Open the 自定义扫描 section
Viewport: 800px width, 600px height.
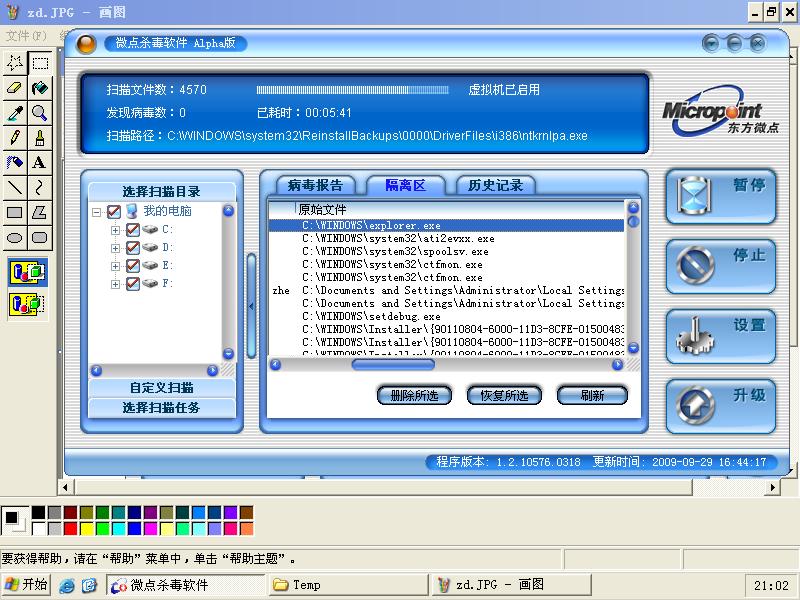pyautogui.click(x=162, y=388)
